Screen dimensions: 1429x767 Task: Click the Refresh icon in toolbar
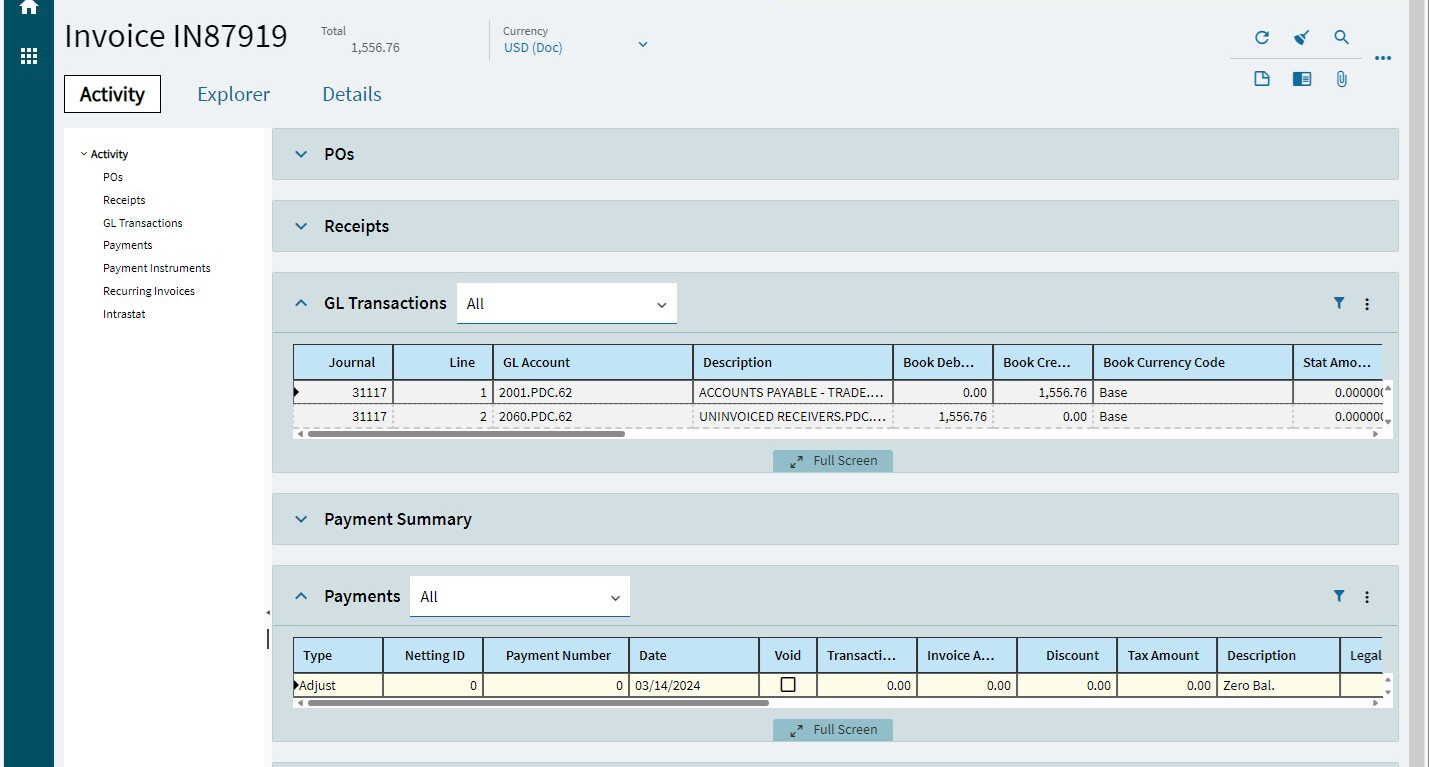pos(1262,38)
